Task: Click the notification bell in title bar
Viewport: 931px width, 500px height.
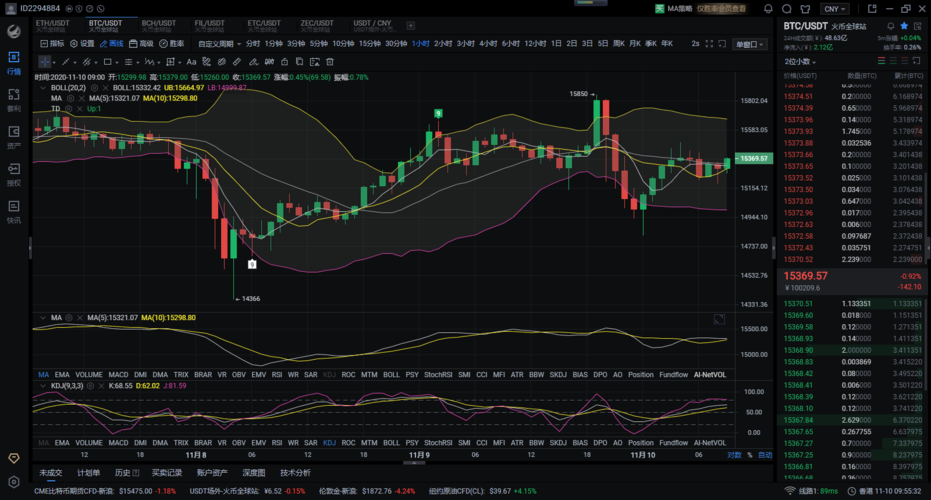Action: (x=768, y=9)
